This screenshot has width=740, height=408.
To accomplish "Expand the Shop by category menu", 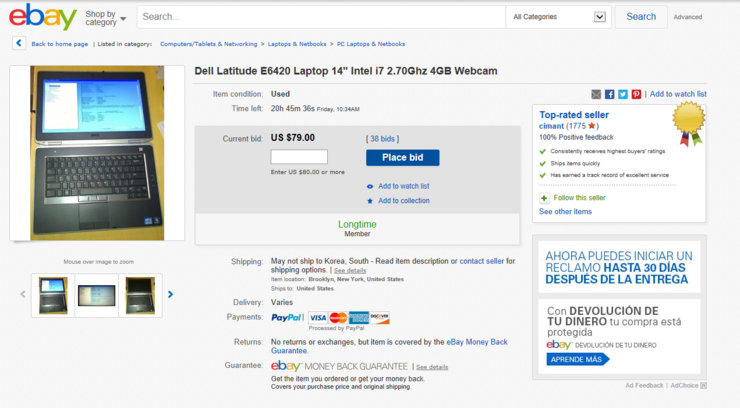I will pos(105,18).
